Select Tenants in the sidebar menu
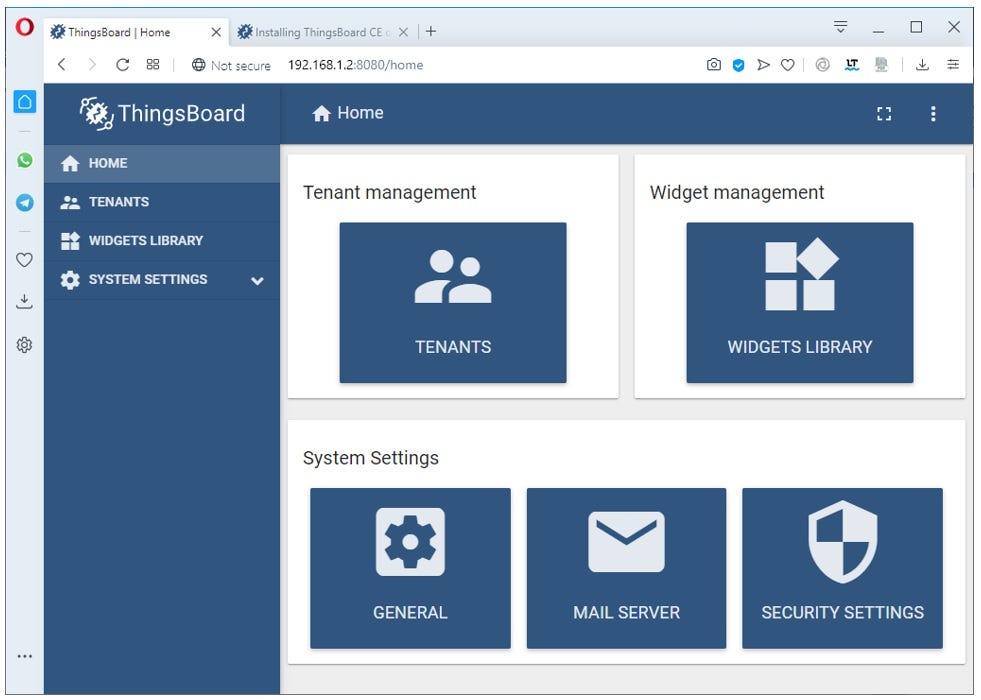 [162, 202]
